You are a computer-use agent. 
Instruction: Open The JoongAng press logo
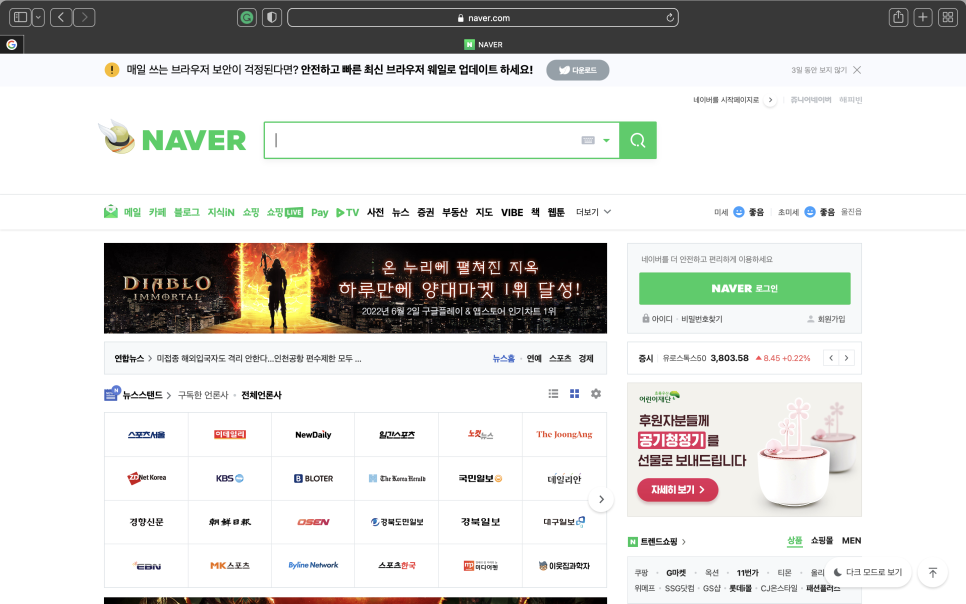(x=564, y=435)
